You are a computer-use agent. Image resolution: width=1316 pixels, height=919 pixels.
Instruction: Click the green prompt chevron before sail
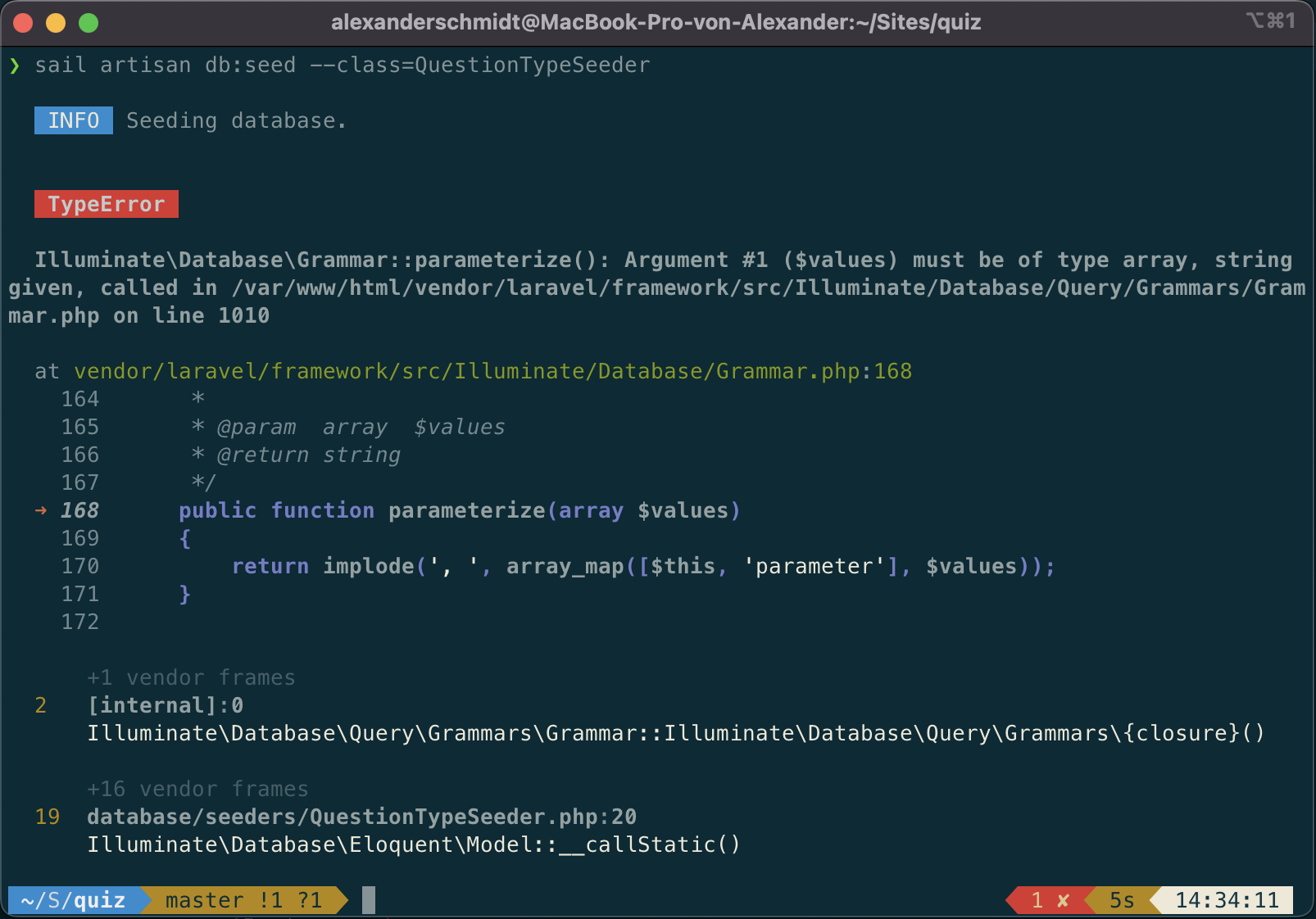(15, 66)
